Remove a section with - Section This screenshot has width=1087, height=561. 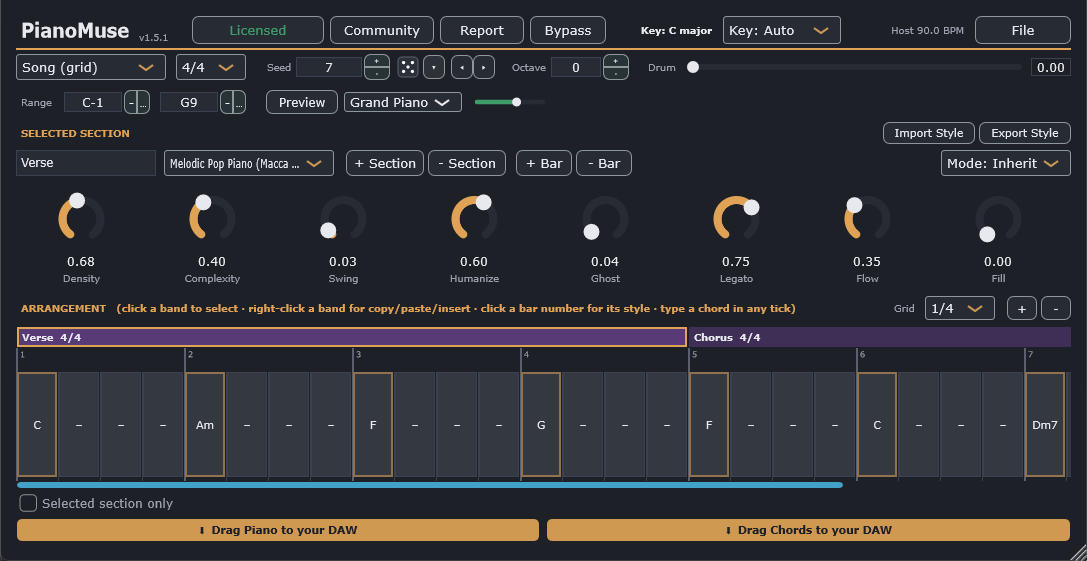[467, 164]
